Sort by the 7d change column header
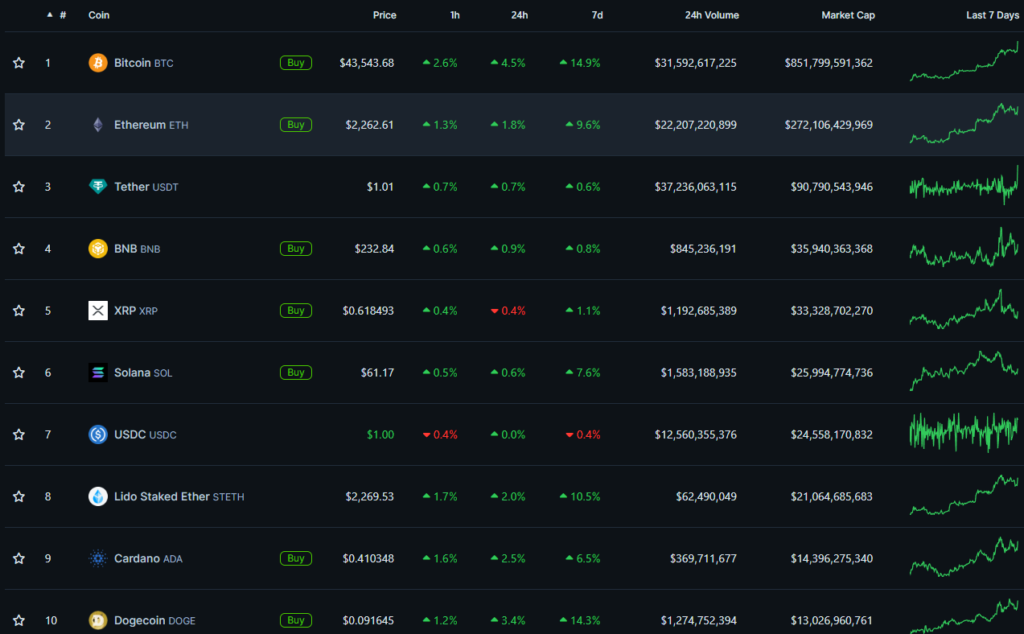Image resolution: width=1024 pixels, height=634 pixels. (x=595, y=15)
